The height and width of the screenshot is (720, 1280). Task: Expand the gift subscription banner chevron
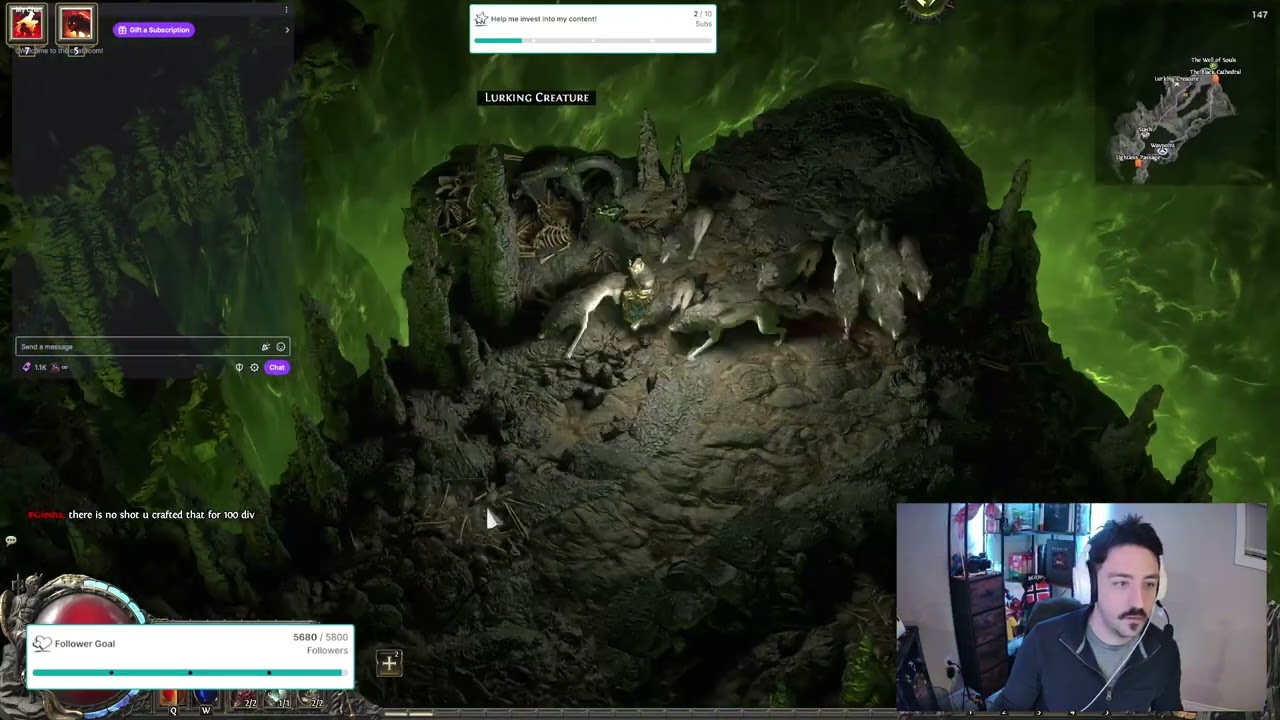tap(287, 30)
